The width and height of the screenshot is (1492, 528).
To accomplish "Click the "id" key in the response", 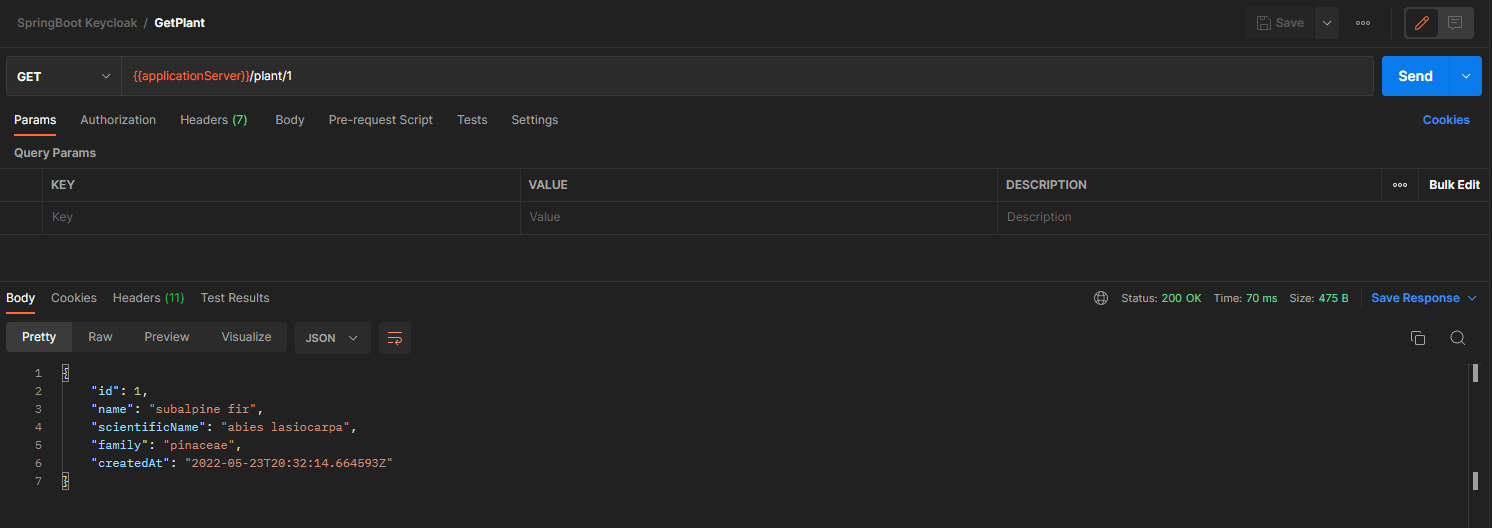I will 105,391.
